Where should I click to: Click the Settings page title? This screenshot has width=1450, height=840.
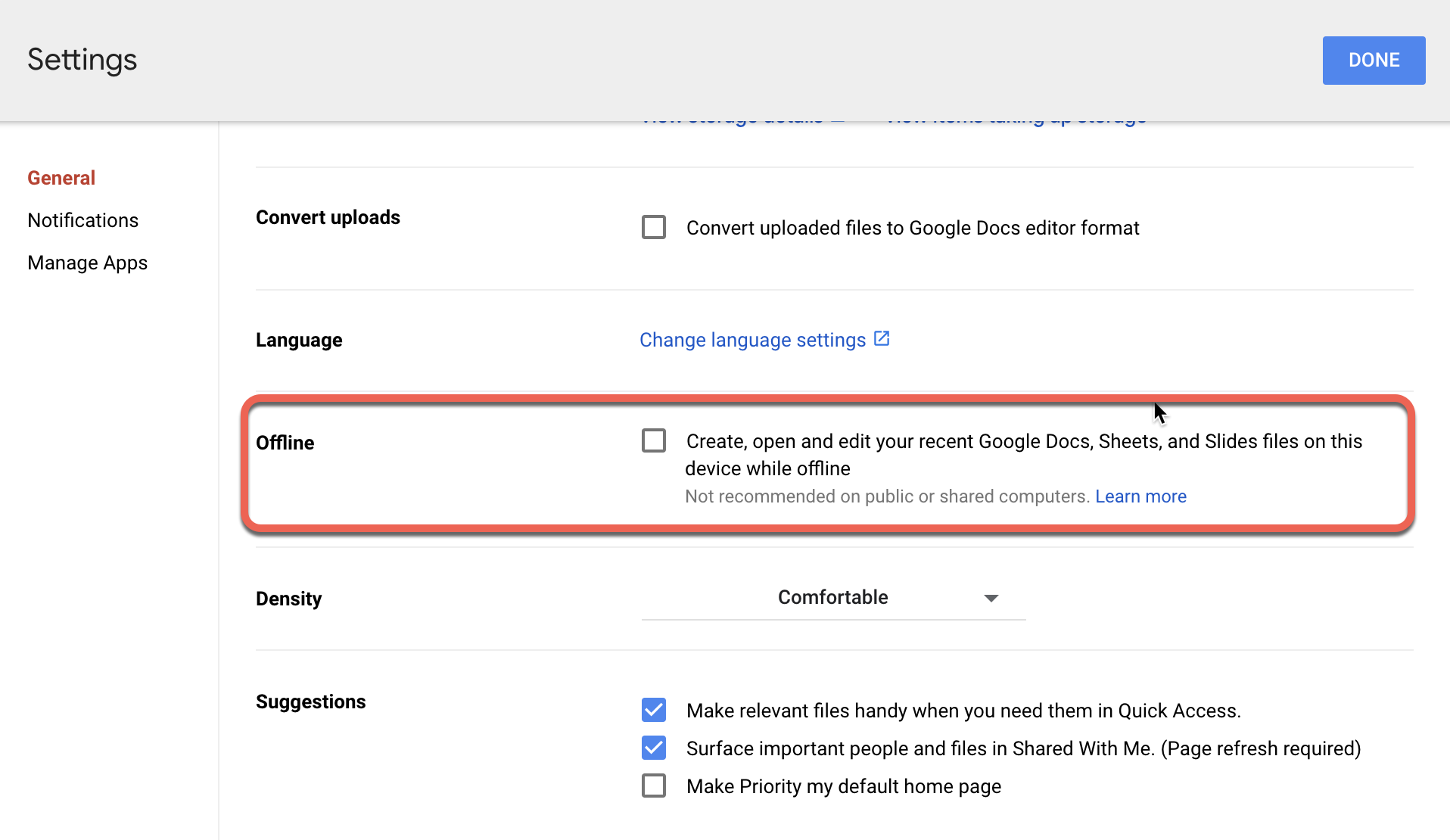point(82,60)
